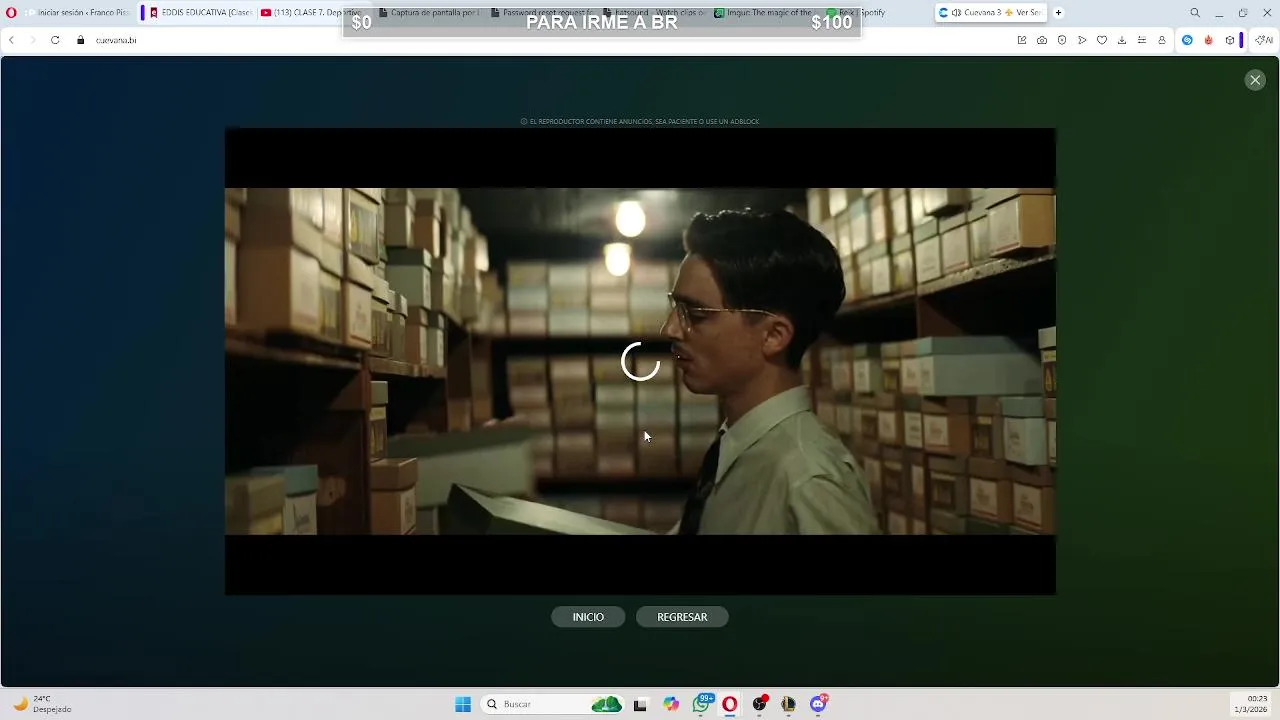Click the INICIO button below the player
The height and width of the screenshot is (720, 1280).
coord(588,617)
